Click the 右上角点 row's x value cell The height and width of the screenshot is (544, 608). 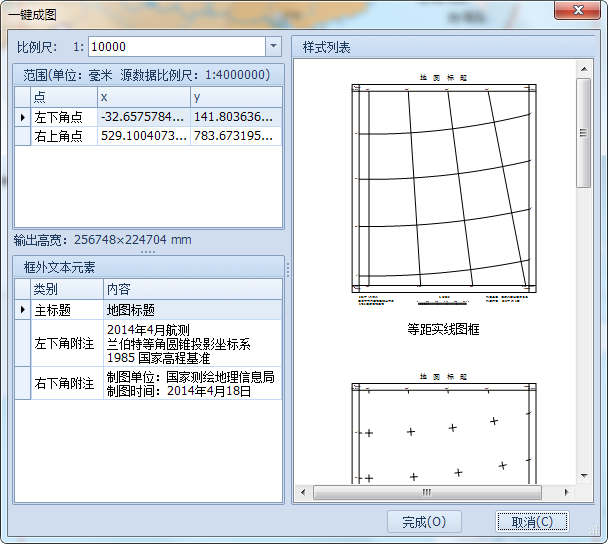[x=143, y=136]
